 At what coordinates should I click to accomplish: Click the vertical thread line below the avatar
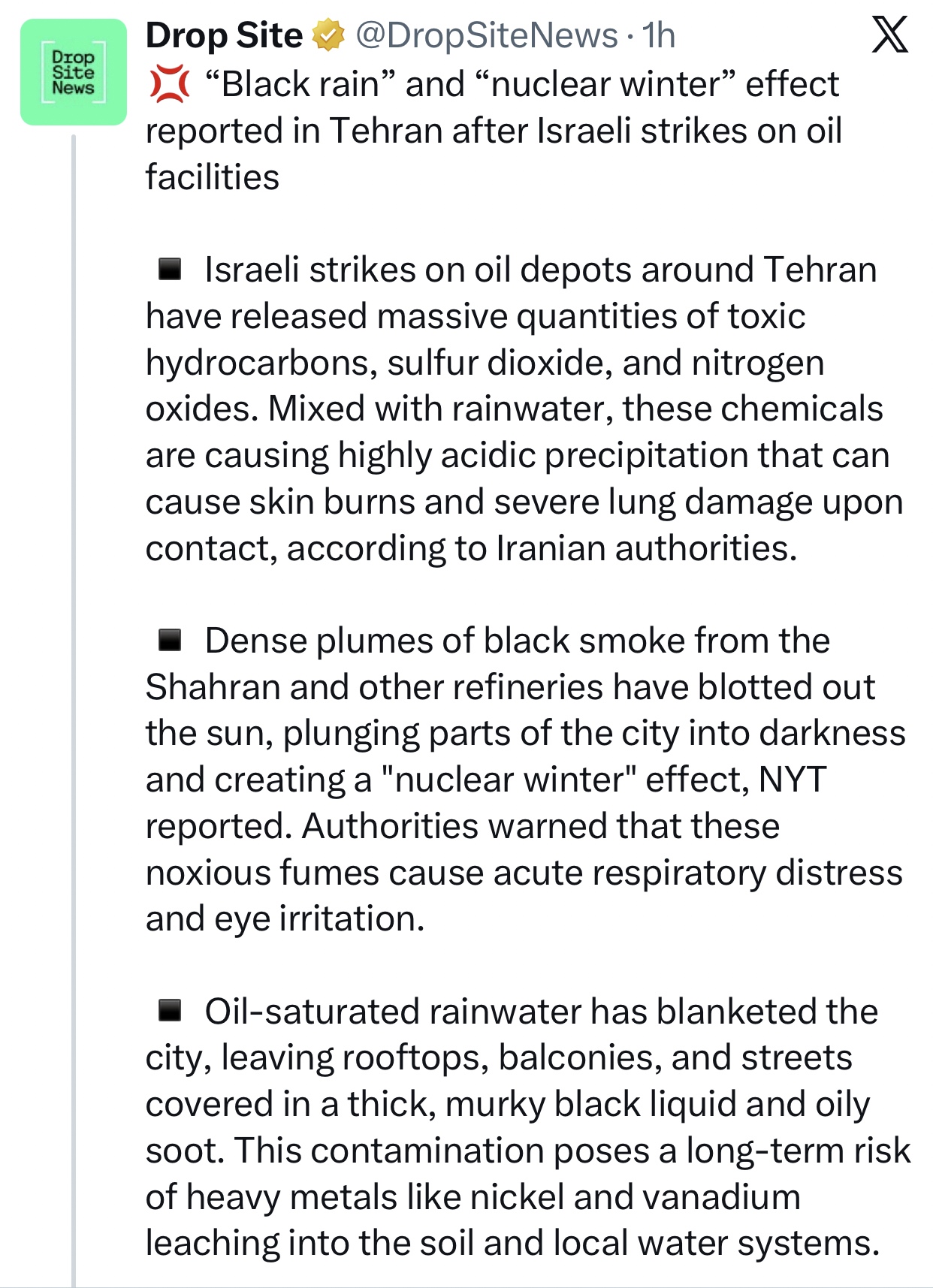[74, 676]
